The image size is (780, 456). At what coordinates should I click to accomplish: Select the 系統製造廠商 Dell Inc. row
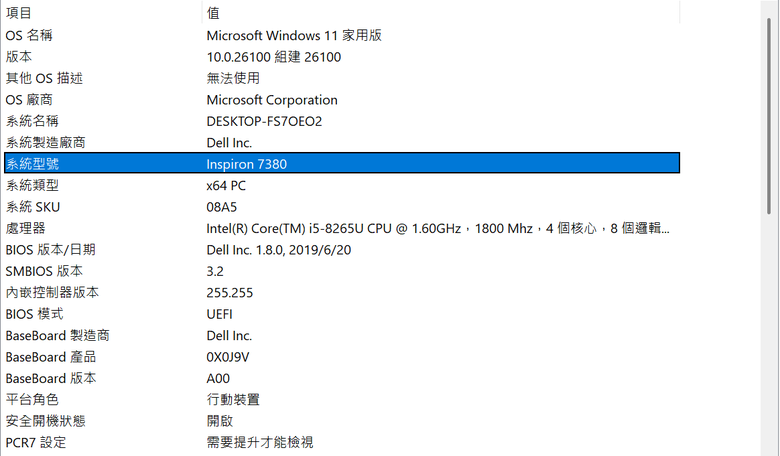(x=342, y=142)
